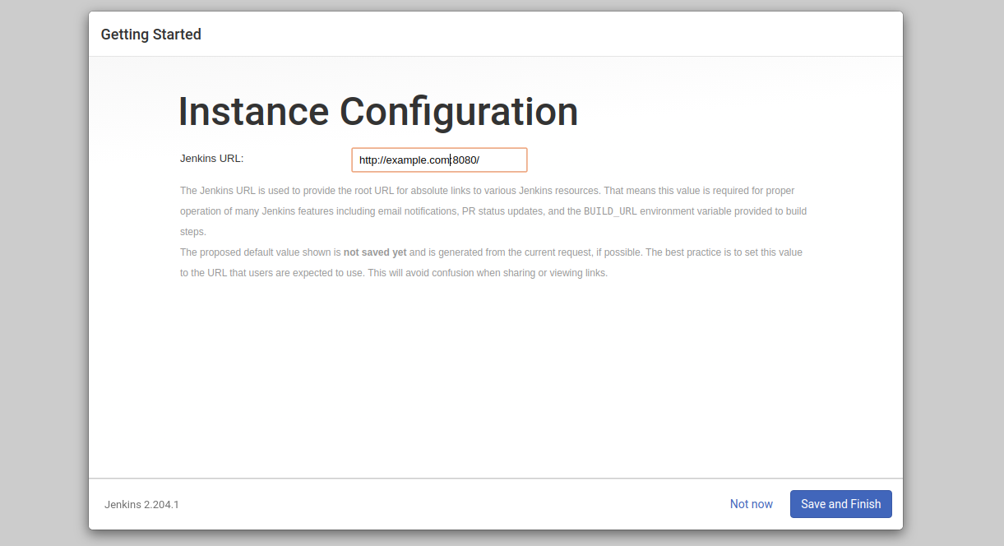Choose the Not now link
Image resolution: width=1004 pixels, height=546 pixels.
point(751,504)
